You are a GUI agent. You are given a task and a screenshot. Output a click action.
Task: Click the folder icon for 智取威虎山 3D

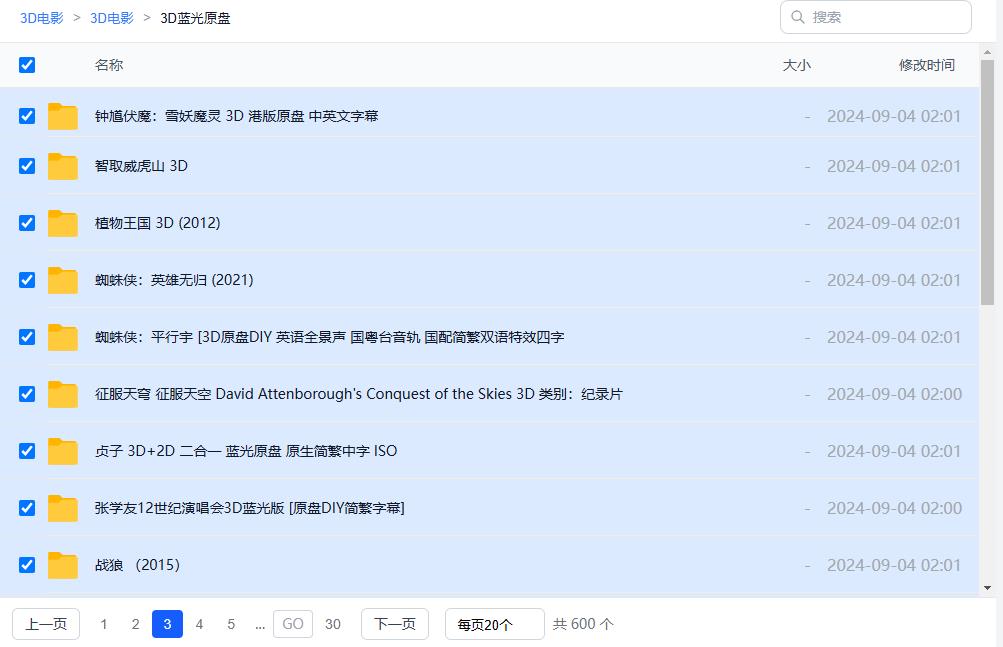tap(62, 167)
